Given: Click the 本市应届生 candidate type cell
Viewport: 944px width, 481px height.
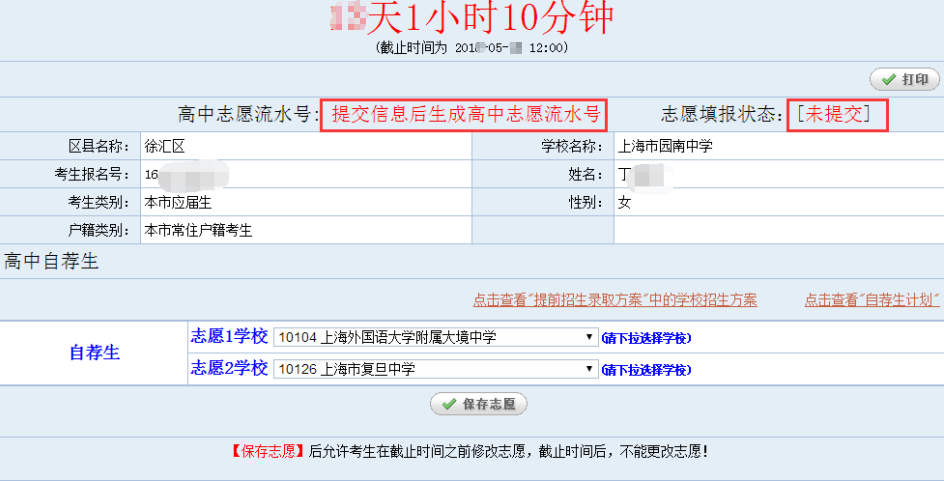Looking at the screenshot, I should tap(178, 202).
